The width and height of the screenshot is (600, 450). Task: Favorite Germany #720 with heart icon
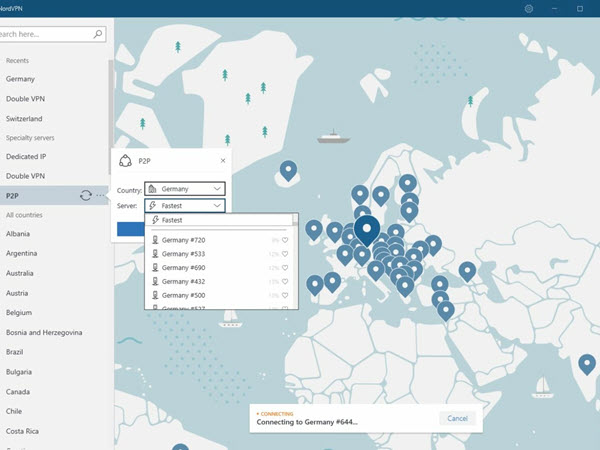coord(285,240)
